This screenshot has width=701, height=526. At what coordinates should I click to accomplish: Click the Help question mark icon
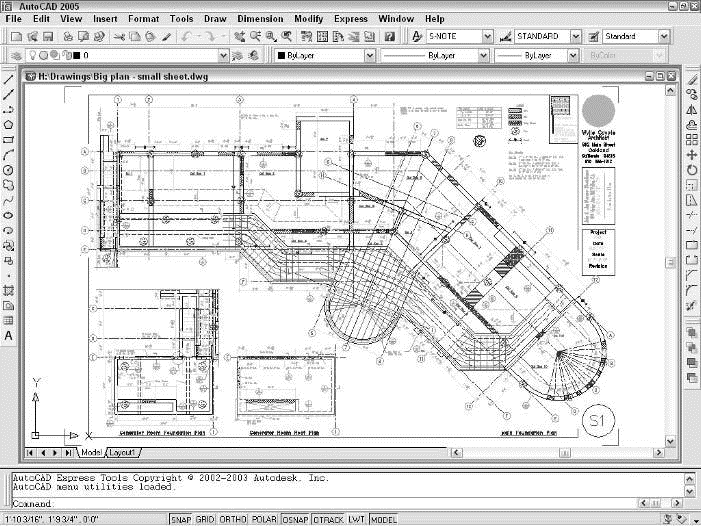pos(390,36)
